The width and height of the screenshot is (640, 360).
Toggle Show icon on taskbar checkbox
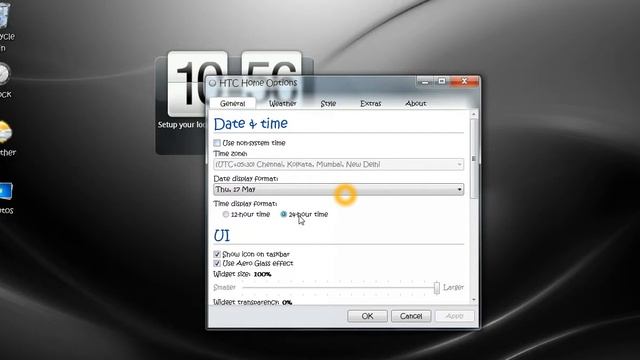217,254
